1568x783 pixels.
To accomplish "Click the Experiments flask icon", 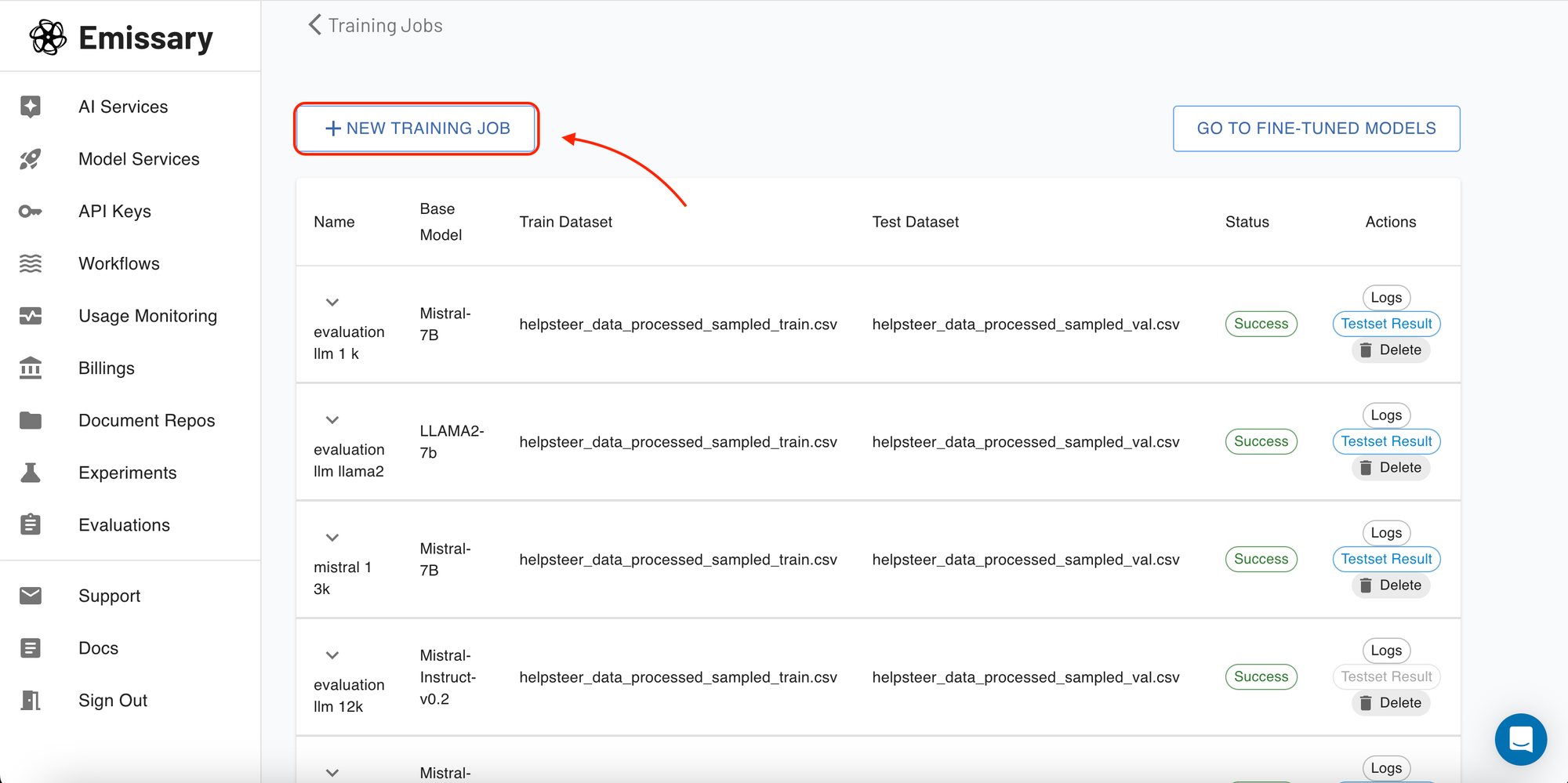I will click(x=31, y=473).
